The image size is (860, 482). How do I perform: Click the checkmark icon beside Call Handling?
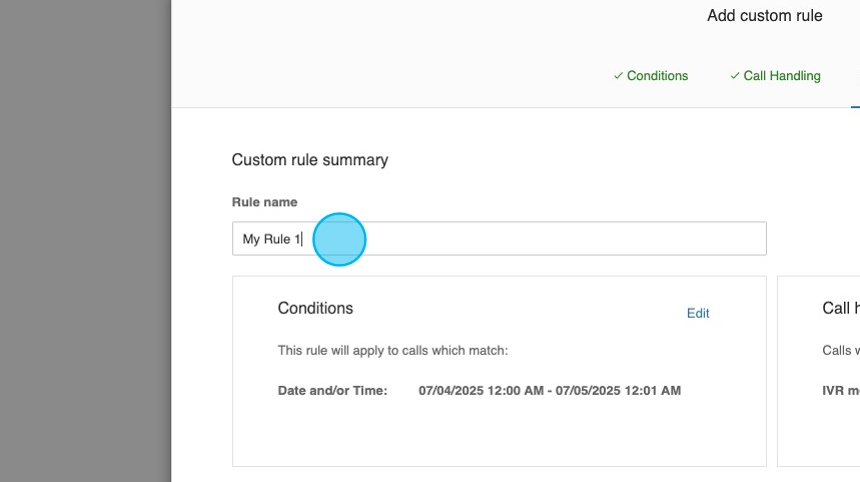coord(735,76)
